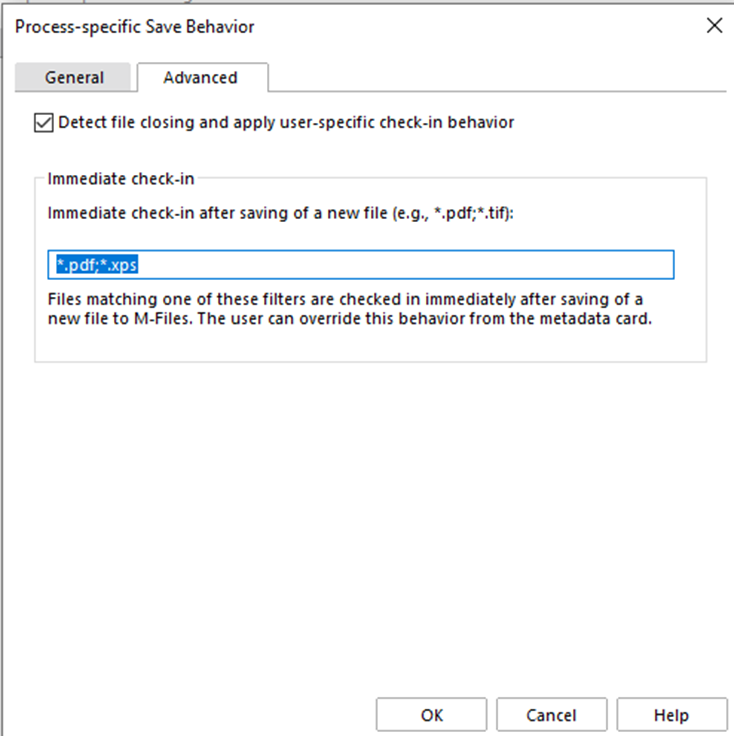Click the immediate check-in filter field
The width and height of the screenshot is (734, 736).
[x=361, y=265]
